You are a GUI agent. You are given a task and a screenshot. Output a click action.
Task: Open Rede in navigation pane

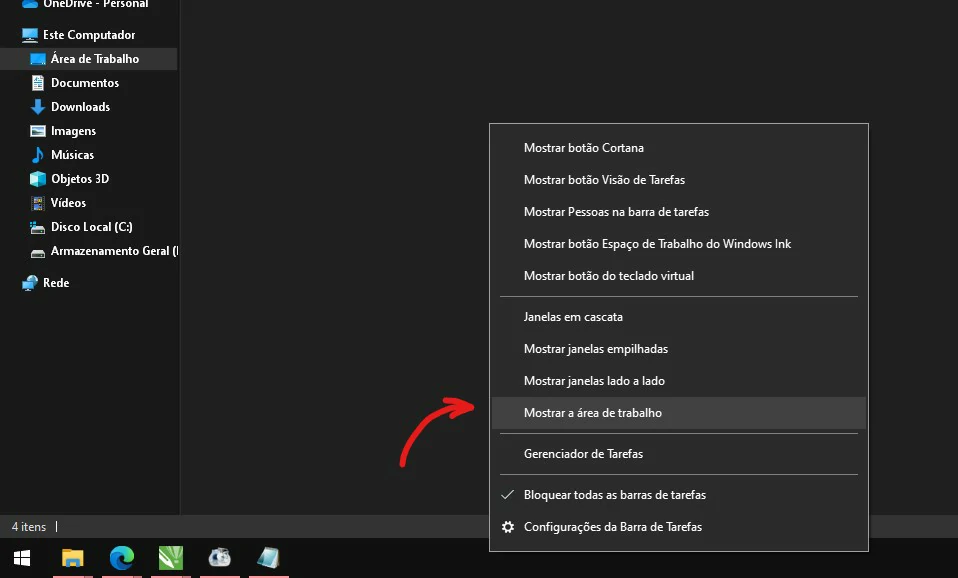tap(56, 283)
